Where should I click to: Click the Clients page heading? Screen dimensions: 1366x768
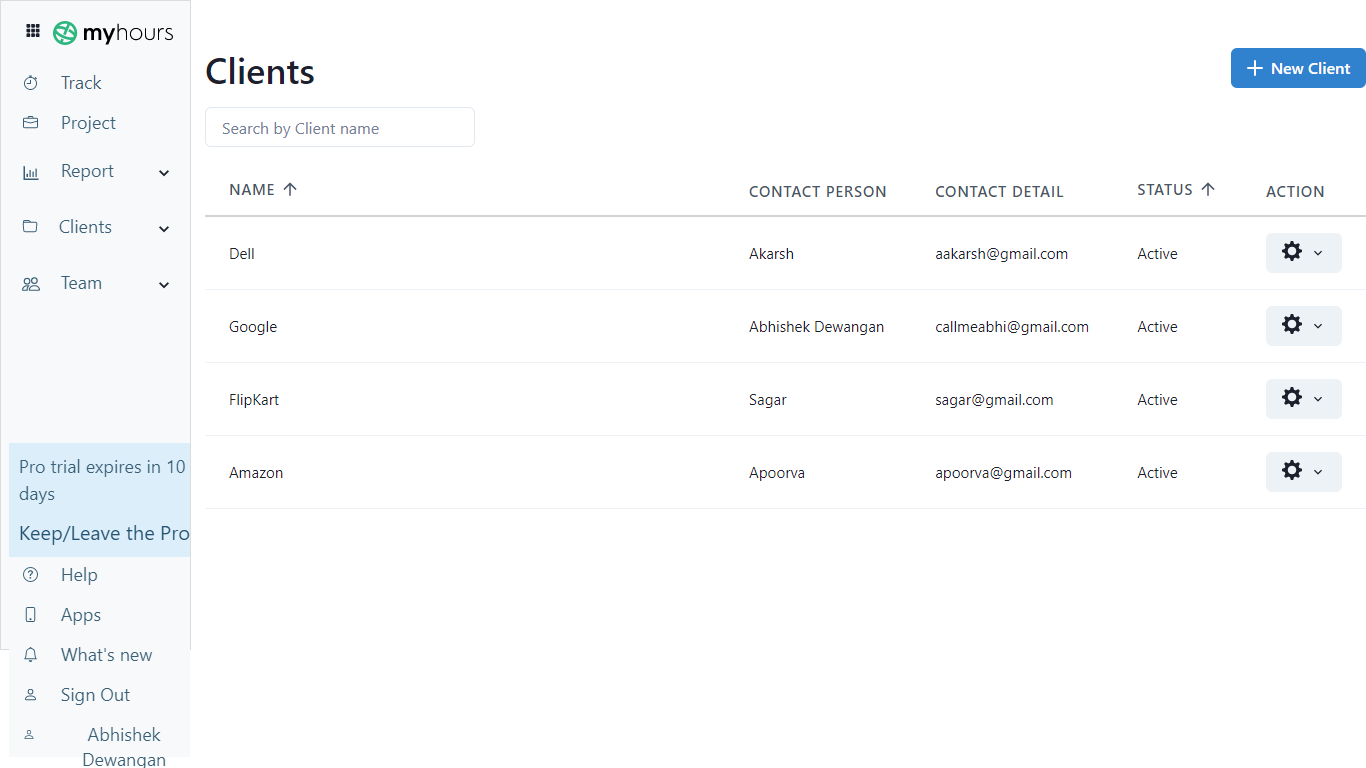coord(260,72)
